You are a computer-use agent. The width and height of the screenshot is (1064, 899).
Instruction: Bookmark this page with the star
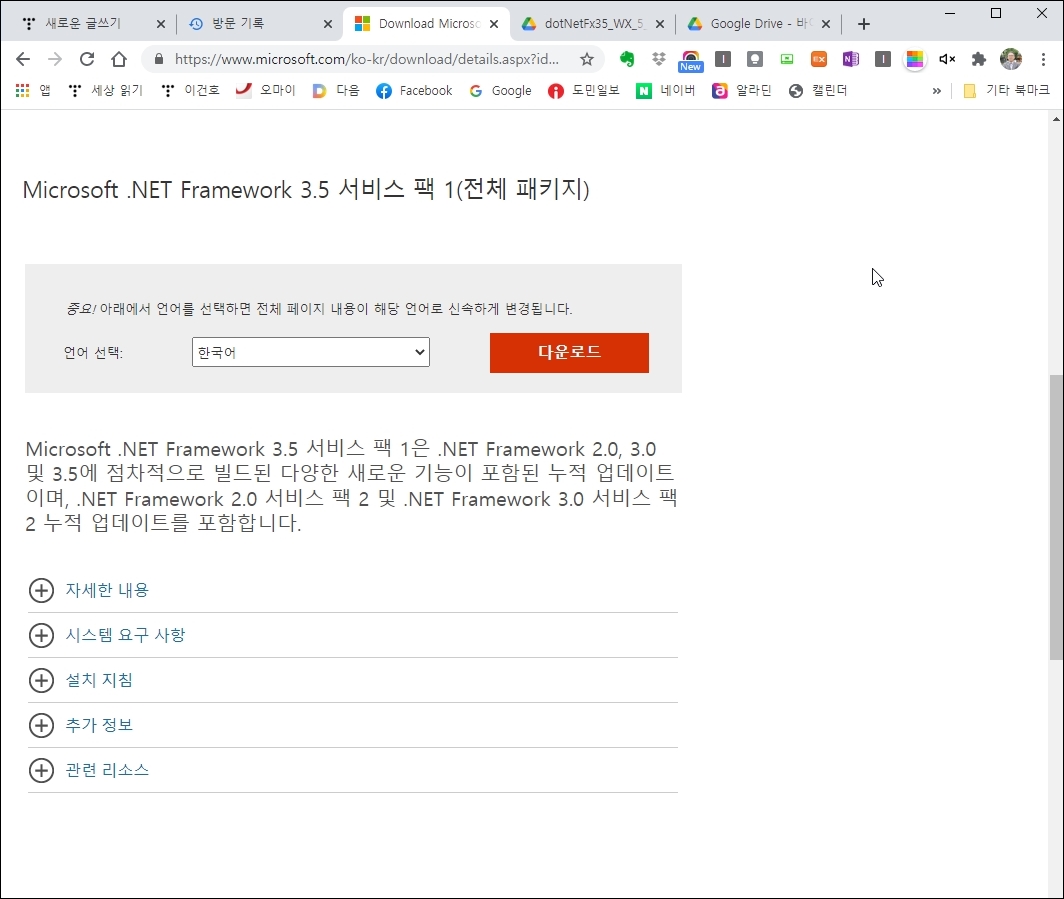[587, 59]
